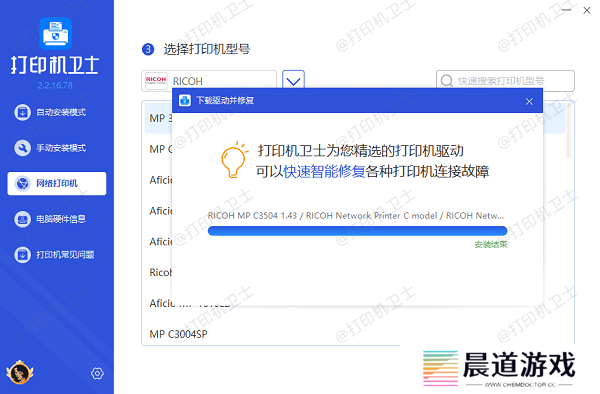The height and width of the screenshot is (394, 600).
Task: Close the 打印机卫士 main window
Action: (587, 10)
